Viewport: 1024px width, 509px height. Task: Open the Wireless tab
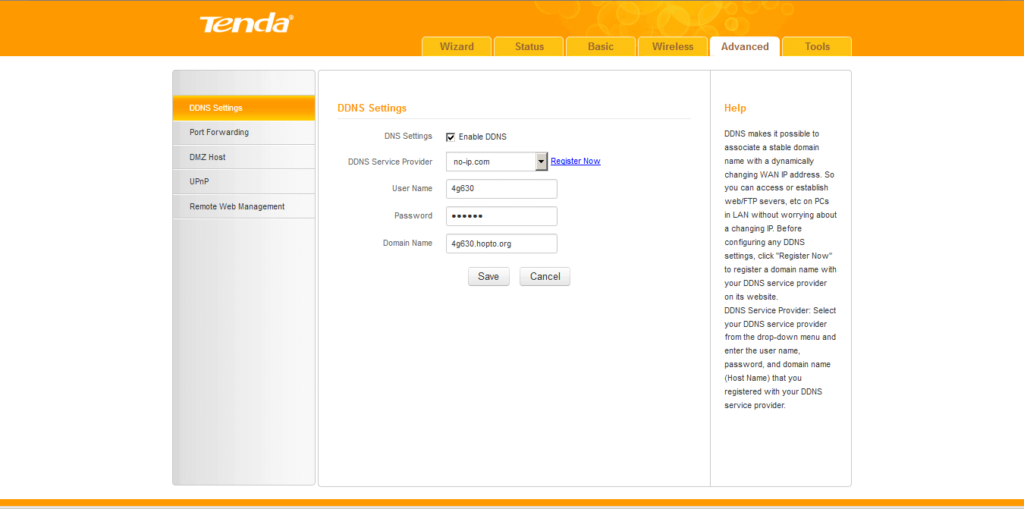673,47
